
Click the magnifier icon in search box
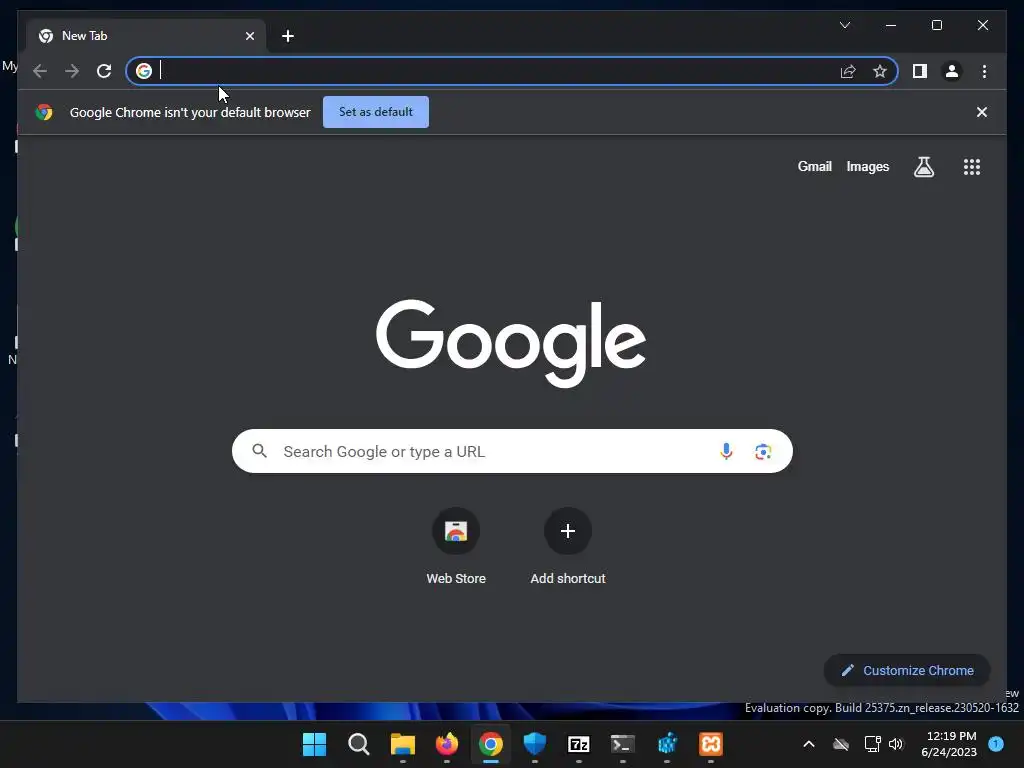(x=259, y=451)
